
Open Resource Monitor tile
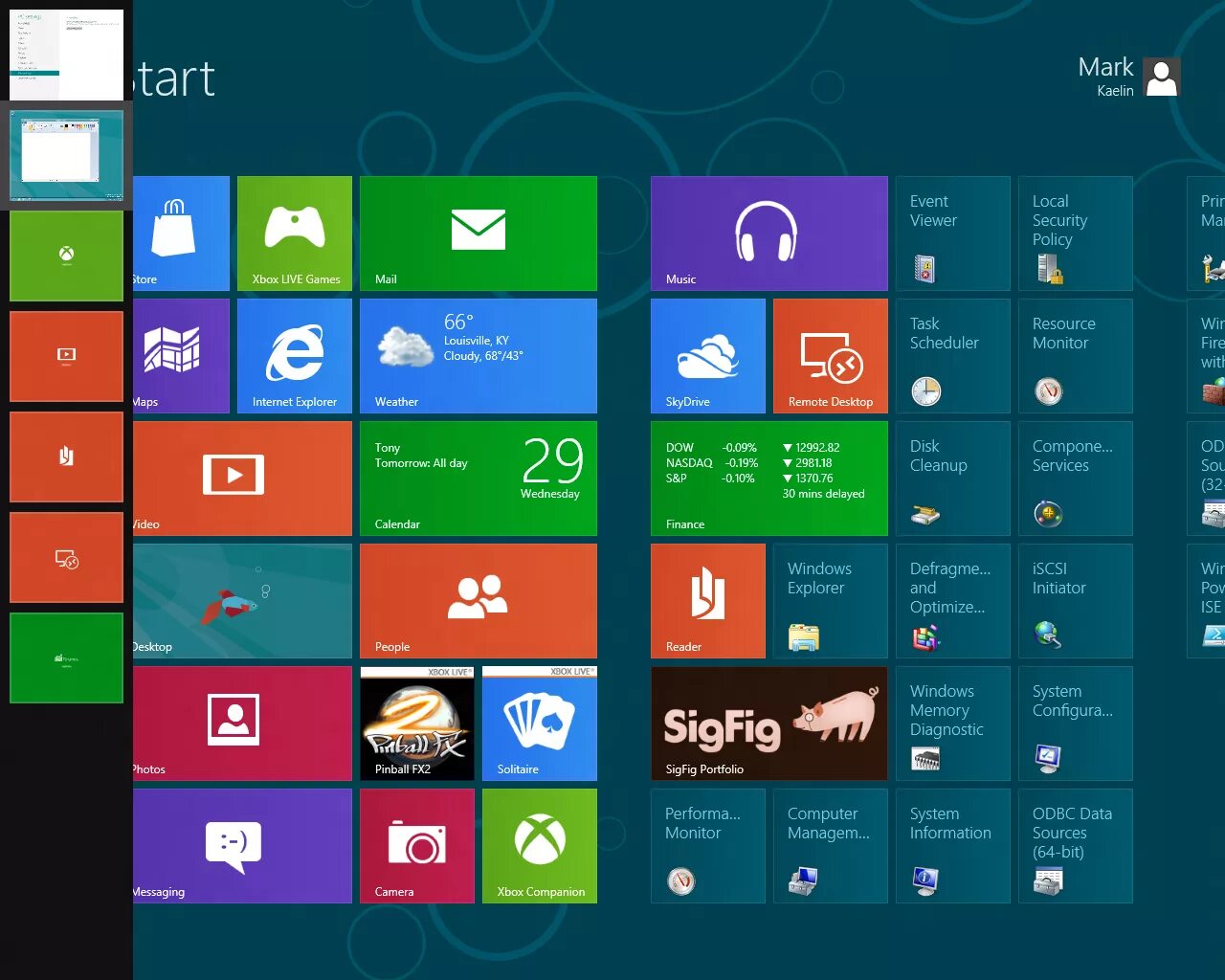(x=1076, y=356)
